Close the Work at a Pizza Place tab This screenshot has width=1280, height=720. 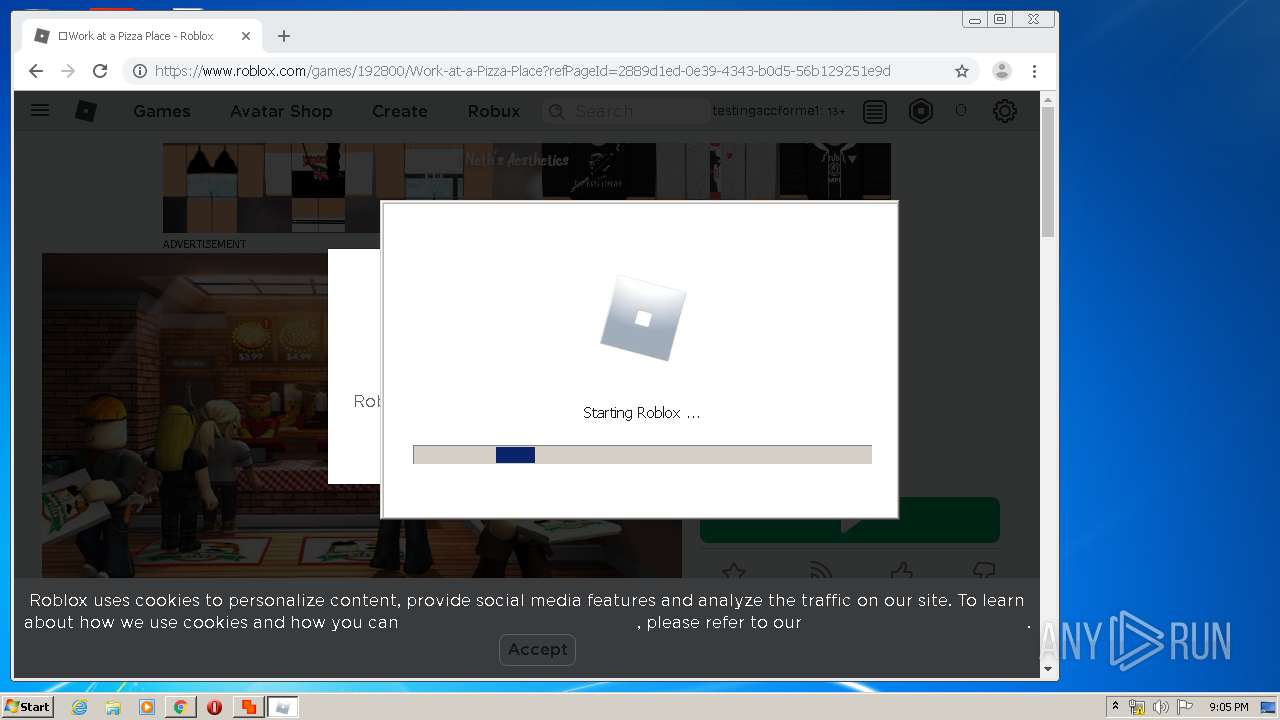pos(246,36)
